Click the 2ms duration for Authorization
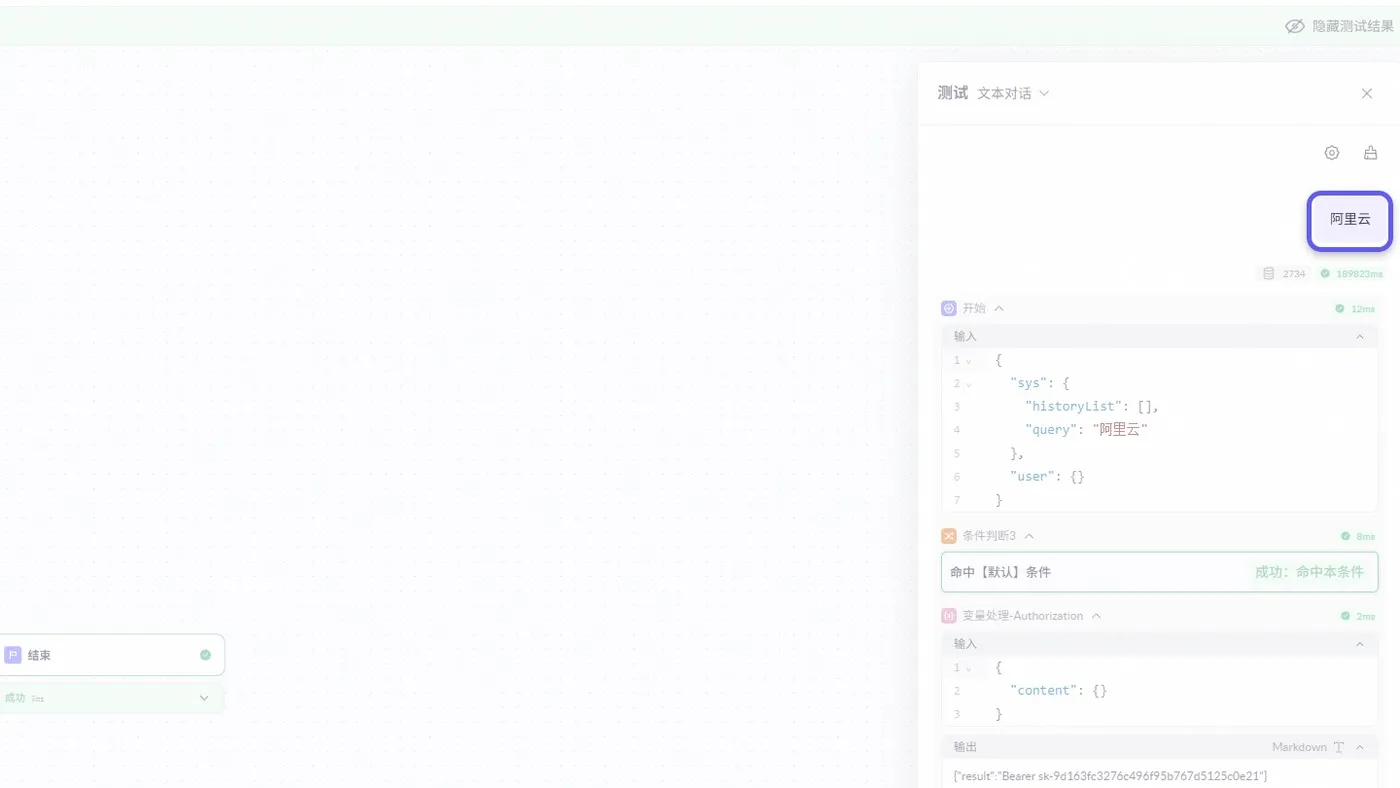 [1366, 617]
